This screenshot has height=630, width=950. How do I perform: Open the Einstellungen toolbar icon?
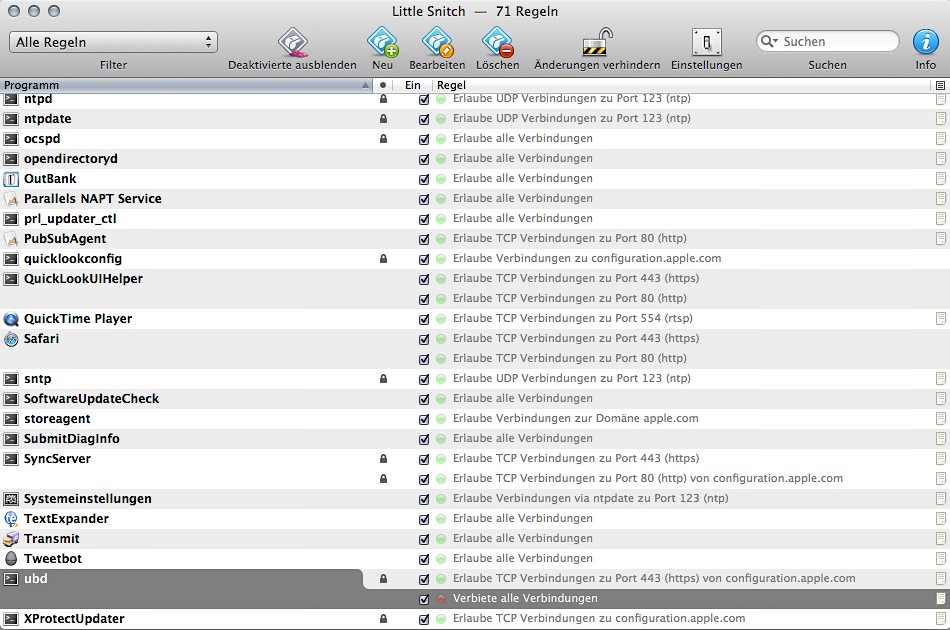707,44
